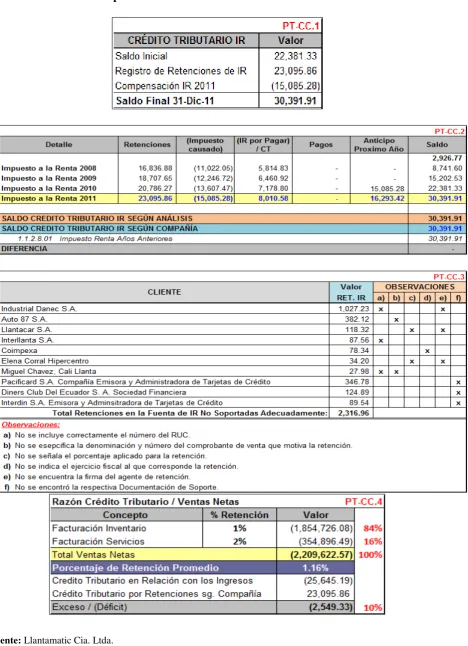
Task: Click the 2,926.77 opening saldo value
Action: click(447, 158)
